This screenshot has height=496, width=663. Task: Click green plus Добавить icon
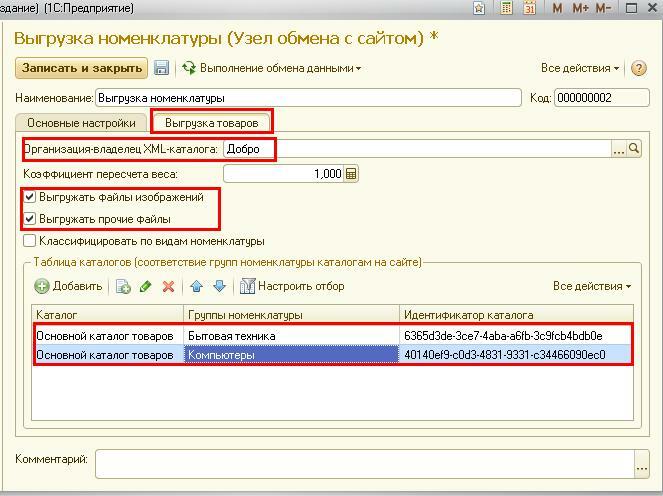point(41,286)
